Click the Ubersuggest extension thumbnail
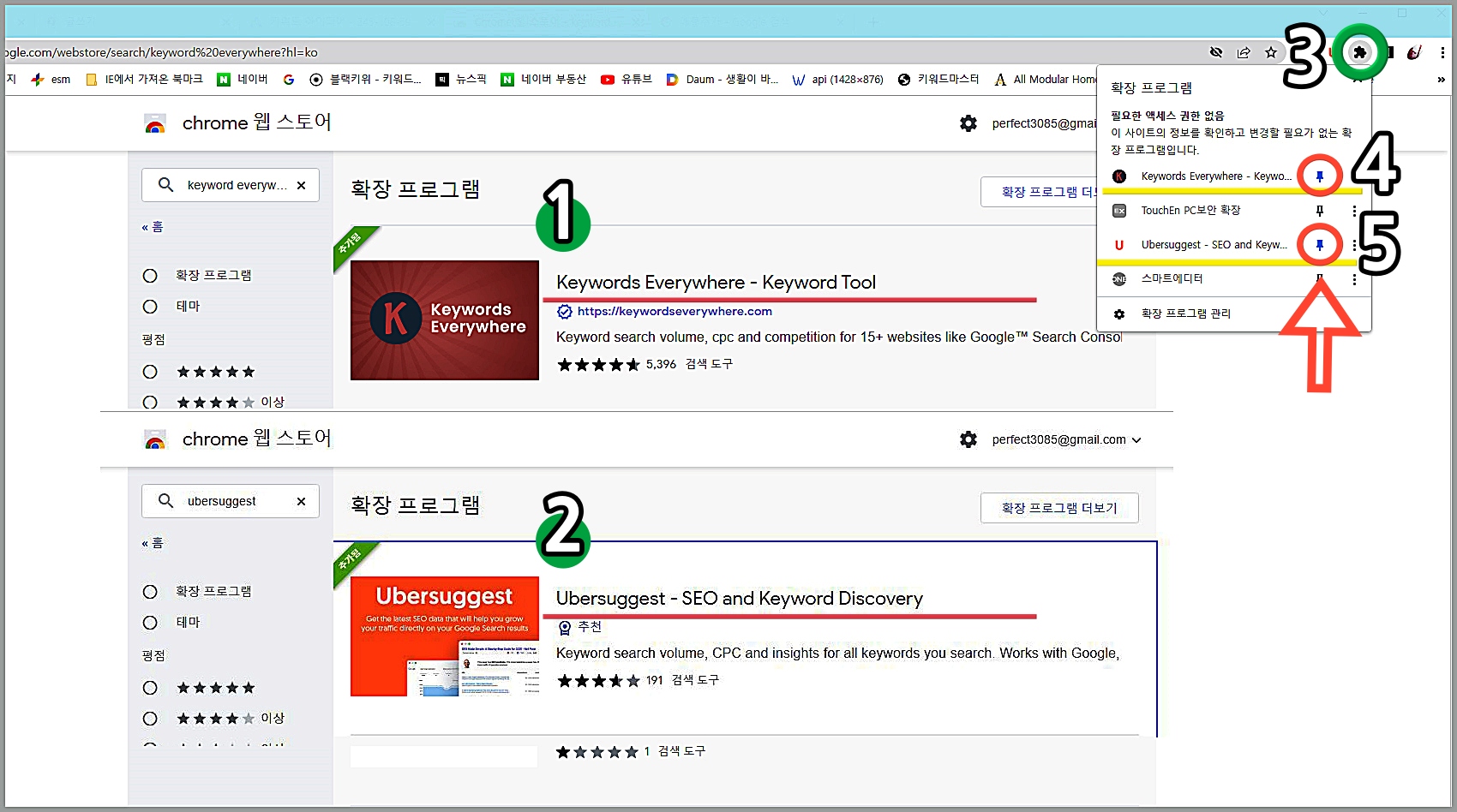This screenshot has height=812, width=1457. click(x=445, y=636)
